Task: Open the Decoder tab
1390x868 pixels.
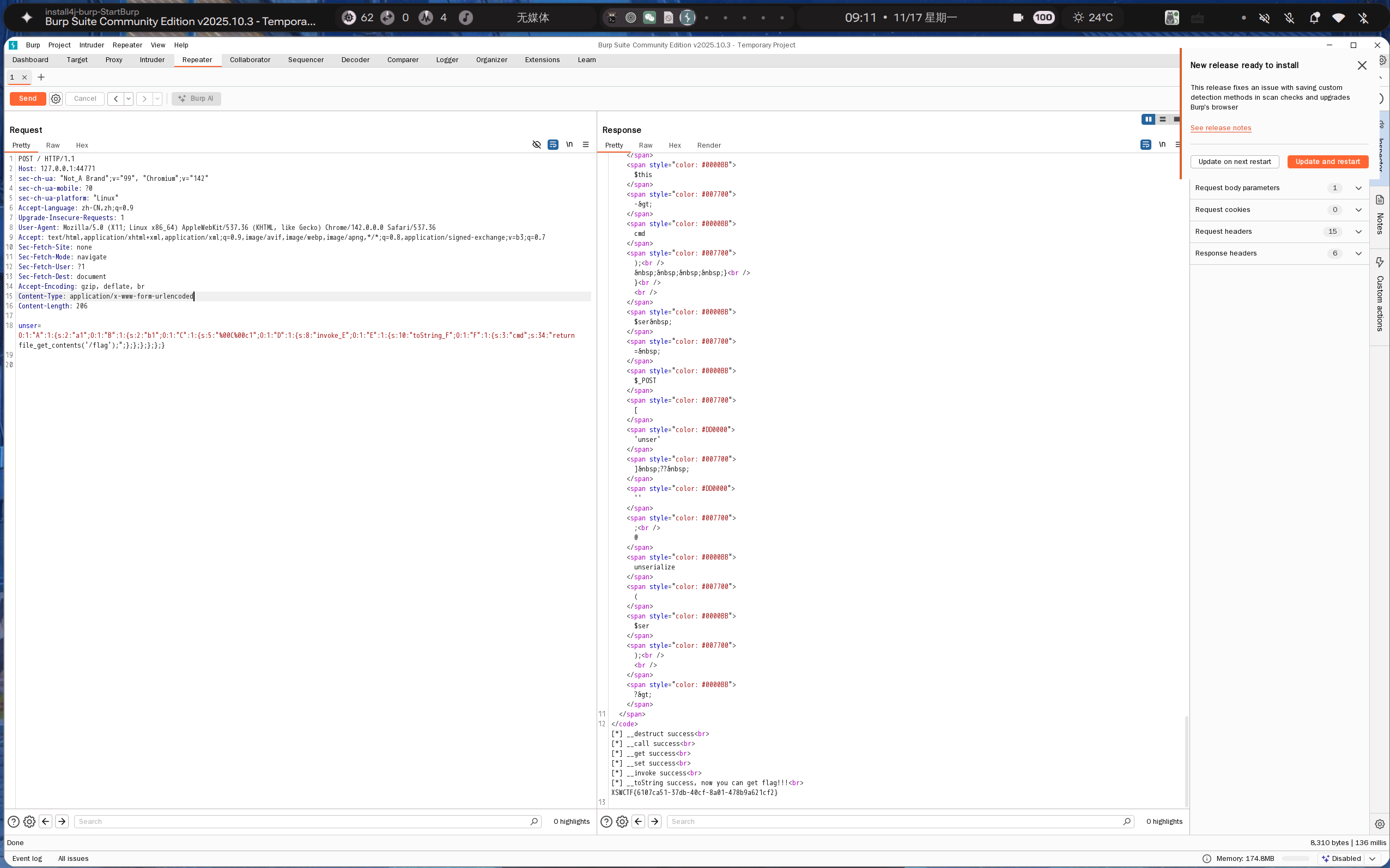Action: (355, 60)
